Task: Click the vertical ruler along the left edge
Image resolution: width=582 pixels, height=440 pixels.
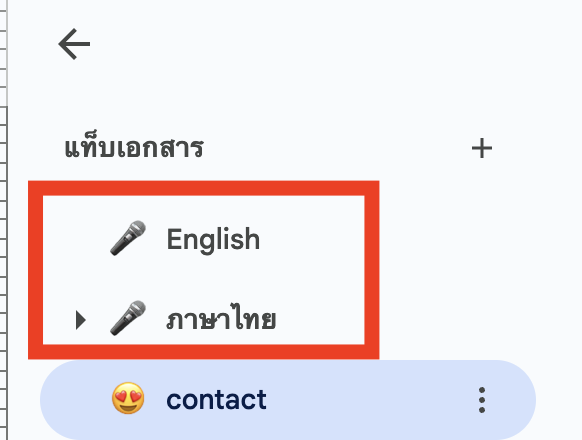Action: click(4, 220)
